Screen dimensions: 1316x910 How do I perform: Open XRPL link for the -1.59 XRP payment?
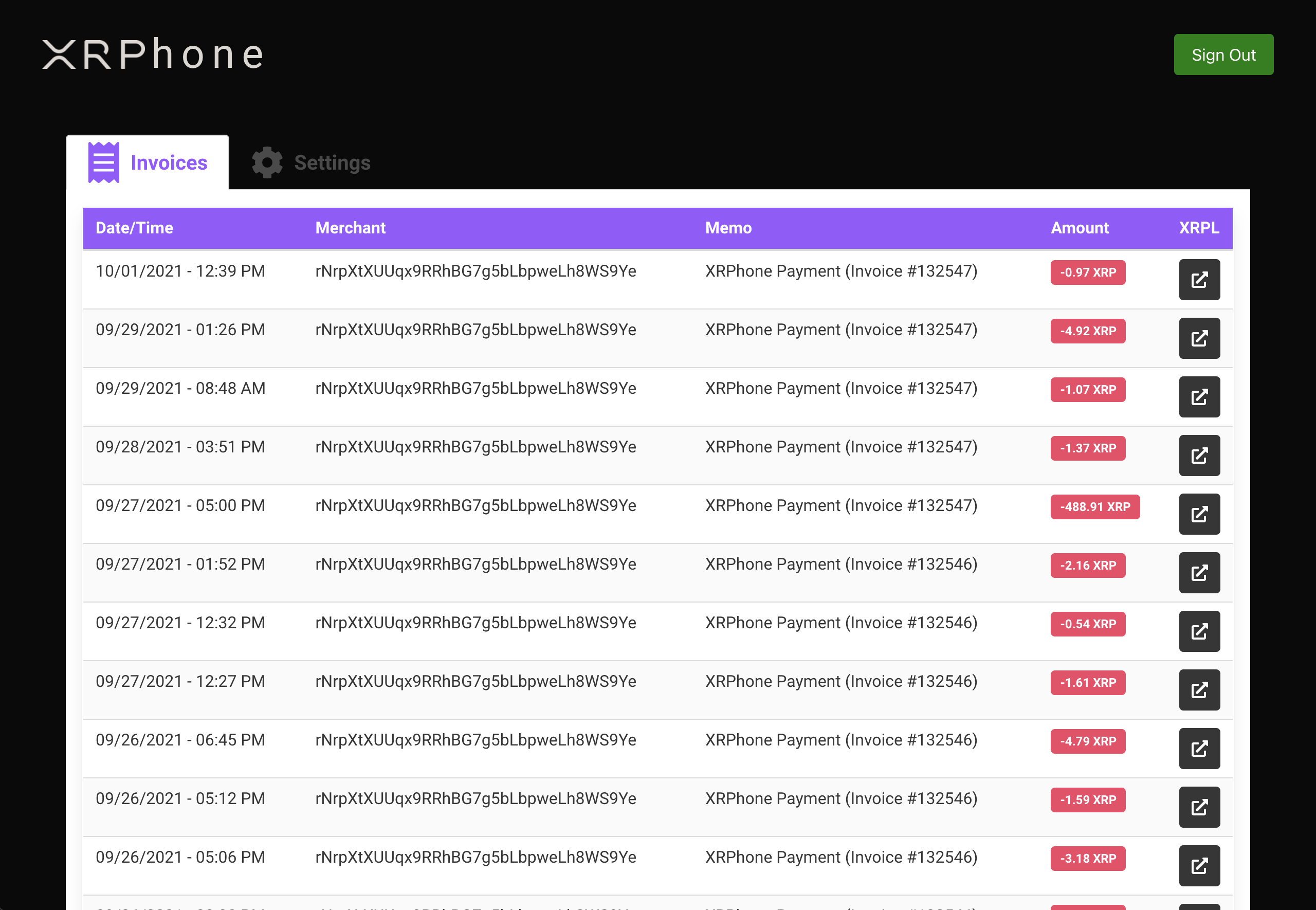click(1199, 807)
